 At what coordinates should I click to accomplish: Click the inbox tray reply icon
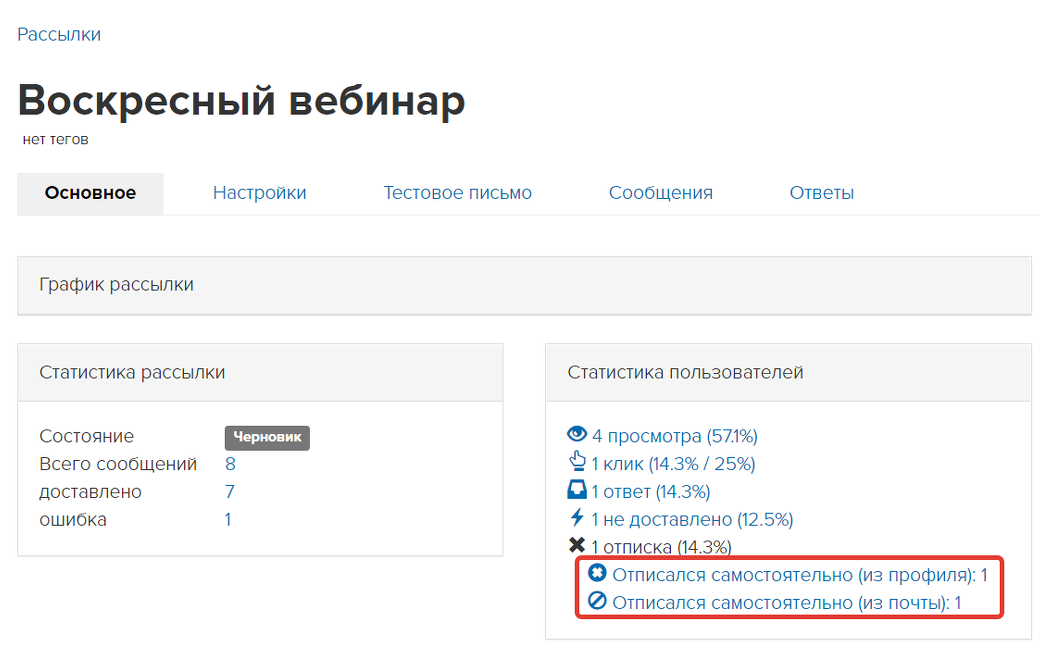click(577, 490)
